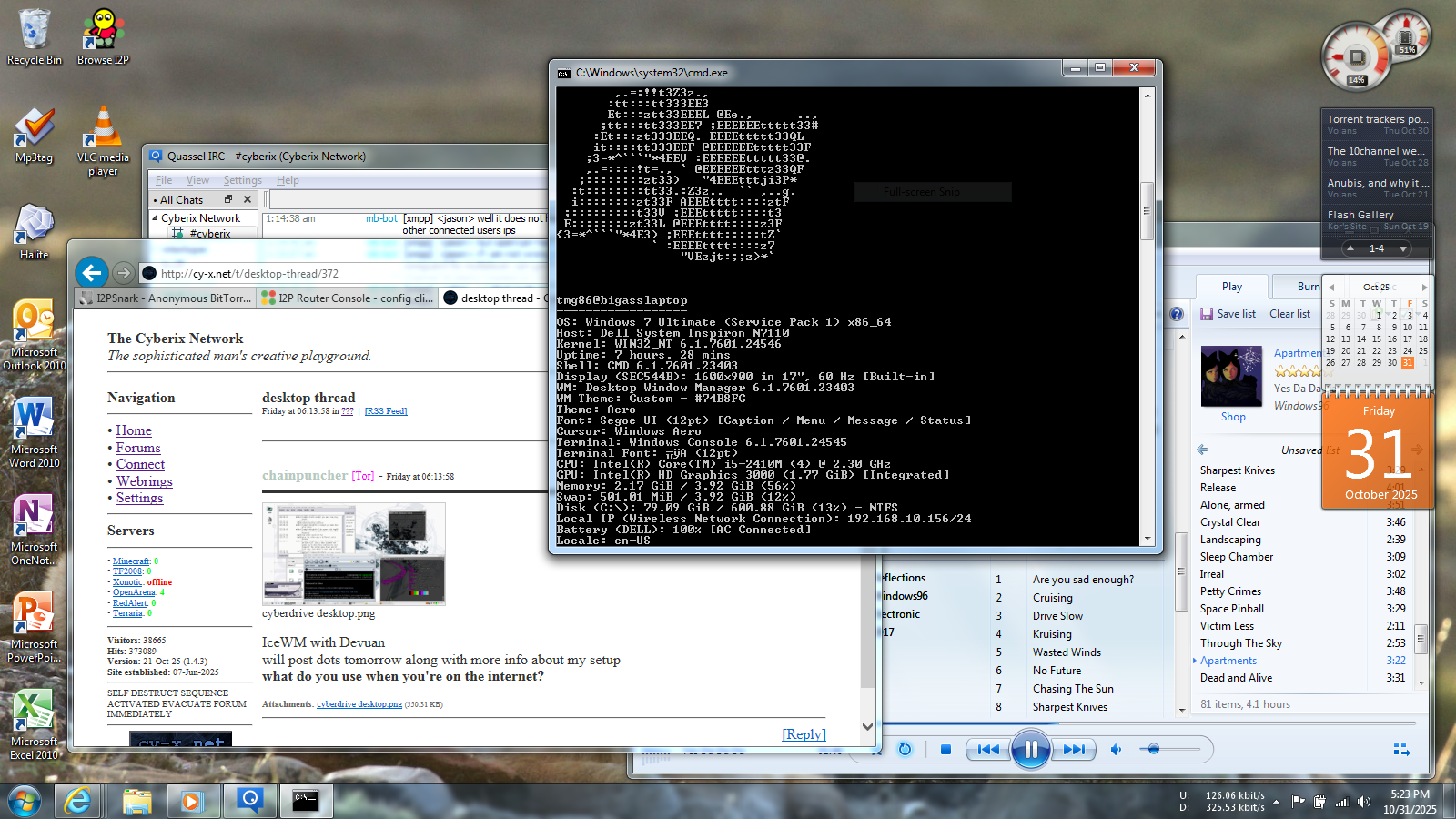
Task: Open Microsoft Excel 2010 desktop shortcut
Action: tap(35, 724)
